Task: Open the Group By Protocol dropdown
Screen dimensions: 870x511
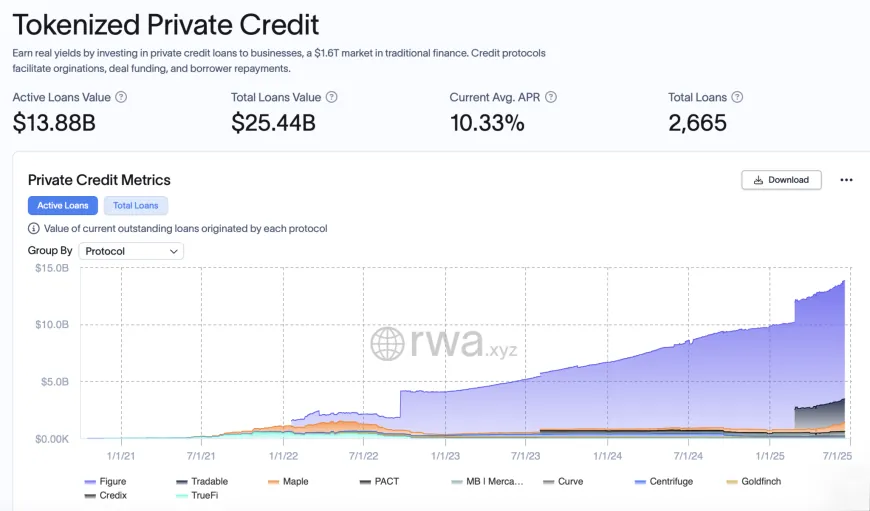Action: pyautogui.click(x=131, y=251)
